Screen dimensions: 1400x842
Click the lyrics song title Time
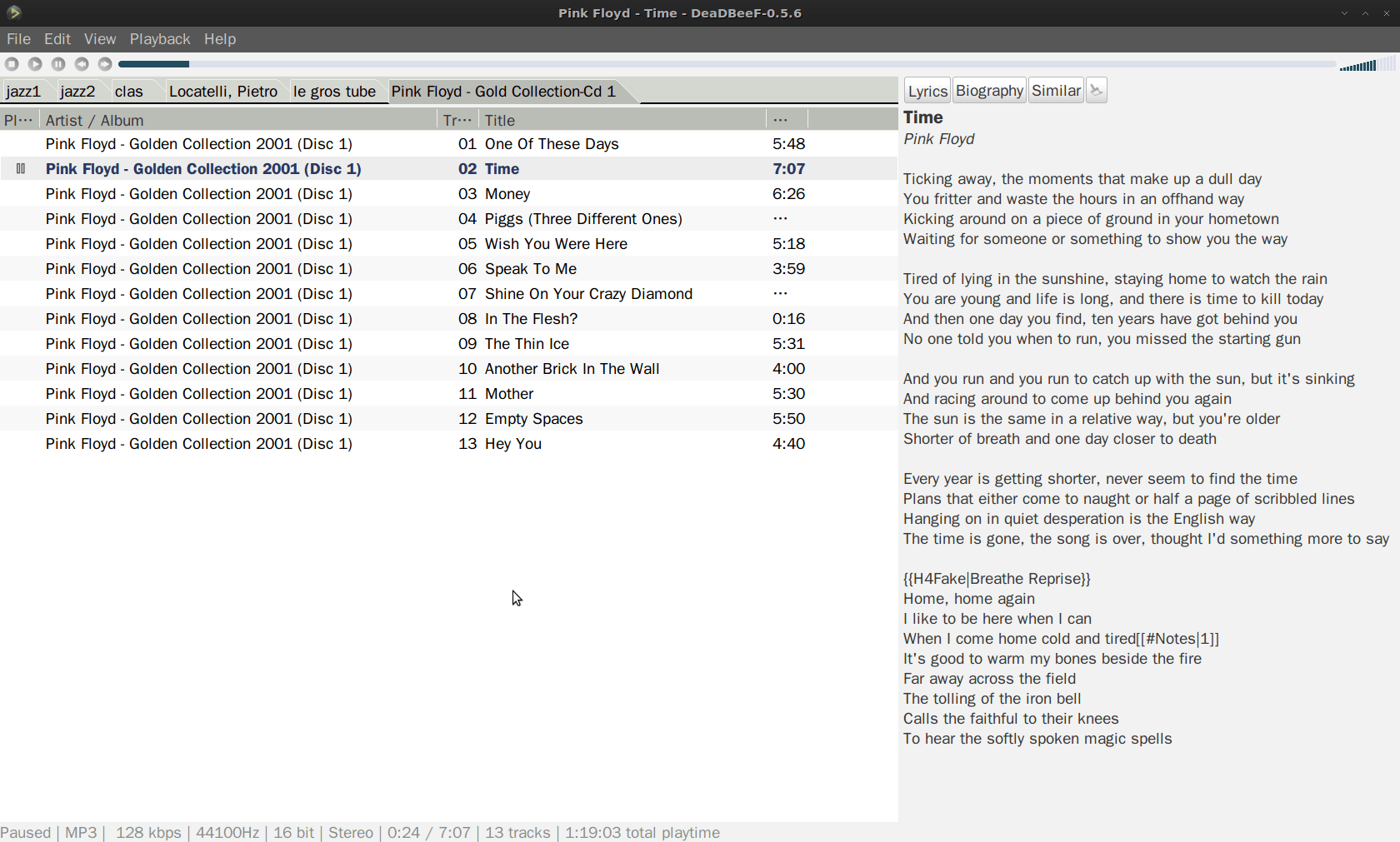point(923,117)
